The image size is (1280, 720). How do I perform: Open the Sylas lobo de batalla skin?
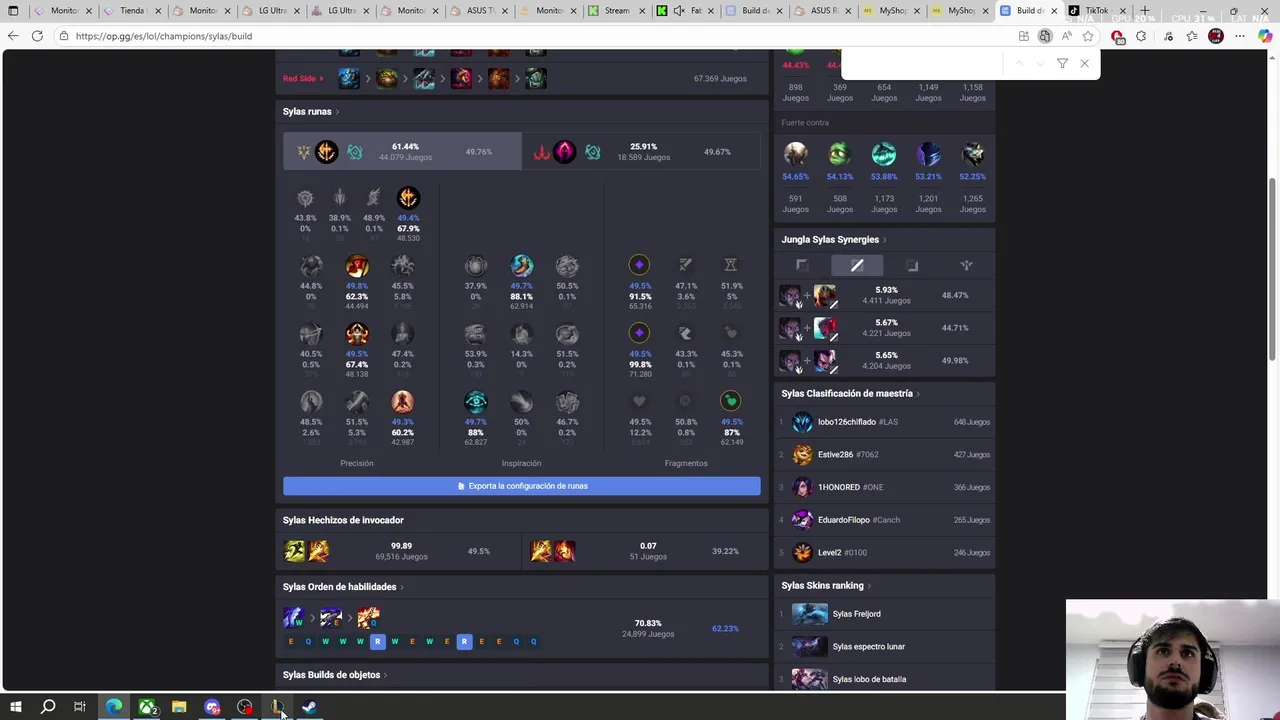(885, 679)
